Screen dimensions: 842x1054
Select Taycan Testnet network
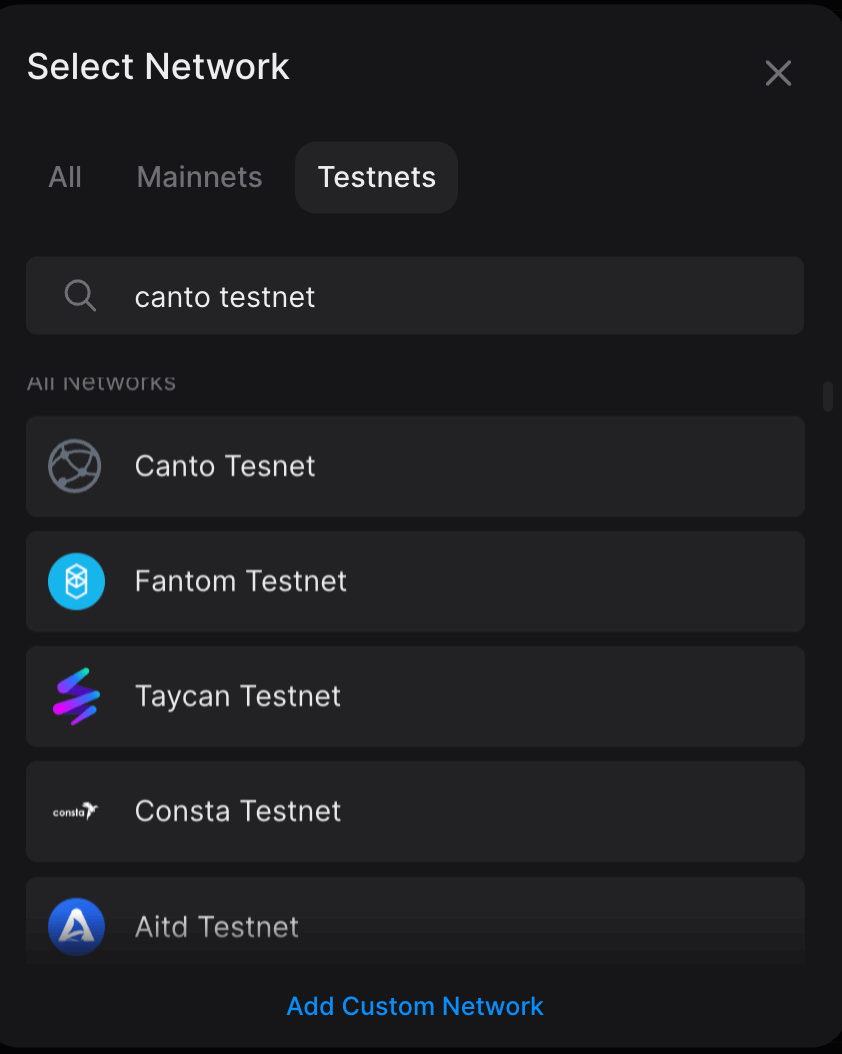pyautogui.click(x=415, y=696)
